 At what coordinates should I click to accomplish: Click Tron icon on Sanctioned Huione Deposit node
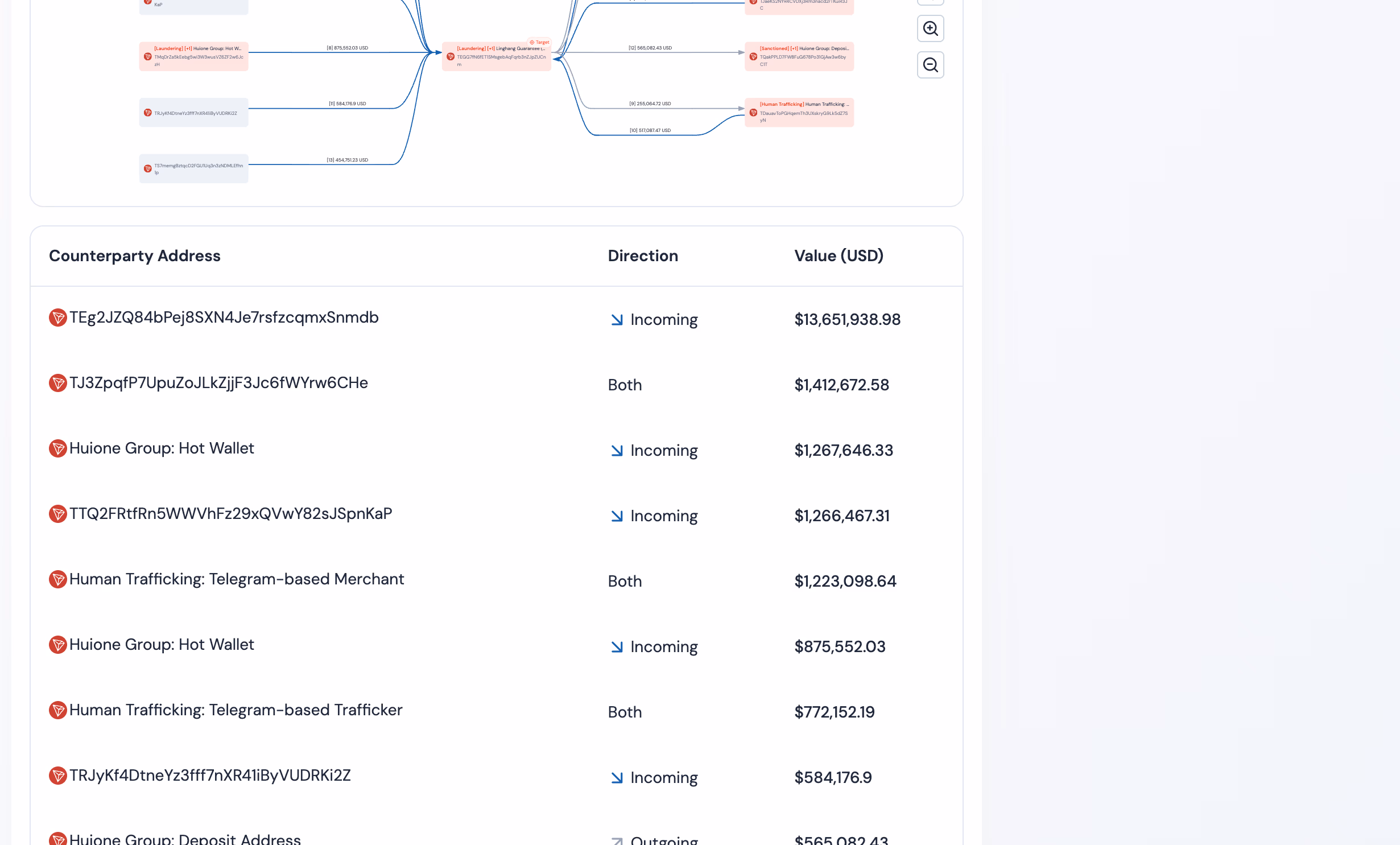[753, 56]
